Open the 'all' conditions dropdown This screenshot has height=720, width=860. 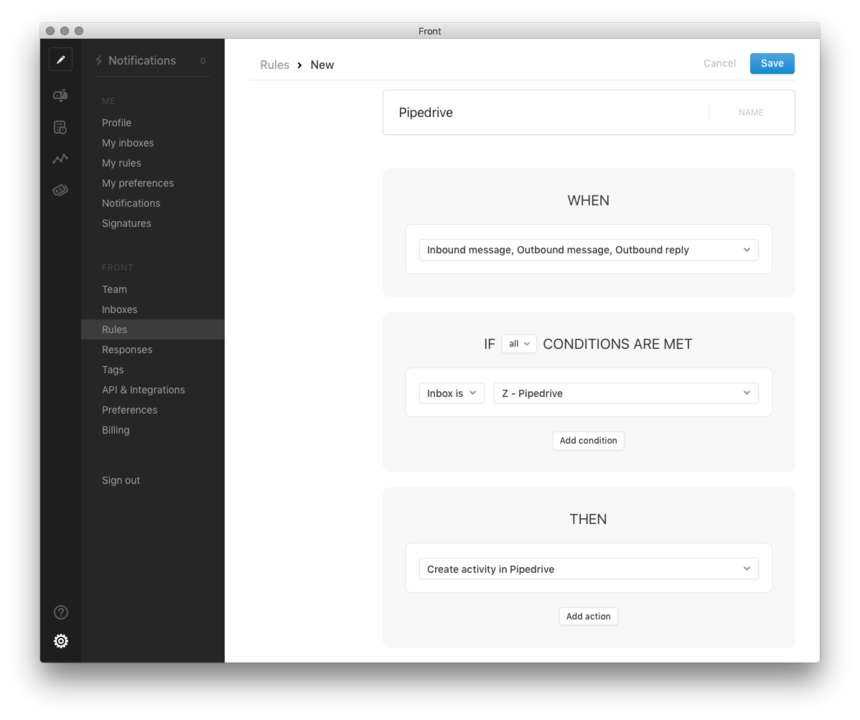point(519,344)
